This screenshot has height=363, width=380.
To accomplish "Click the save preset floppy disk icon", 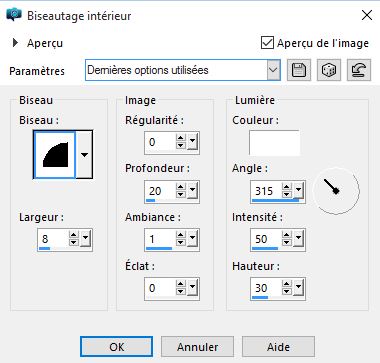I will (x=299, y=70).
